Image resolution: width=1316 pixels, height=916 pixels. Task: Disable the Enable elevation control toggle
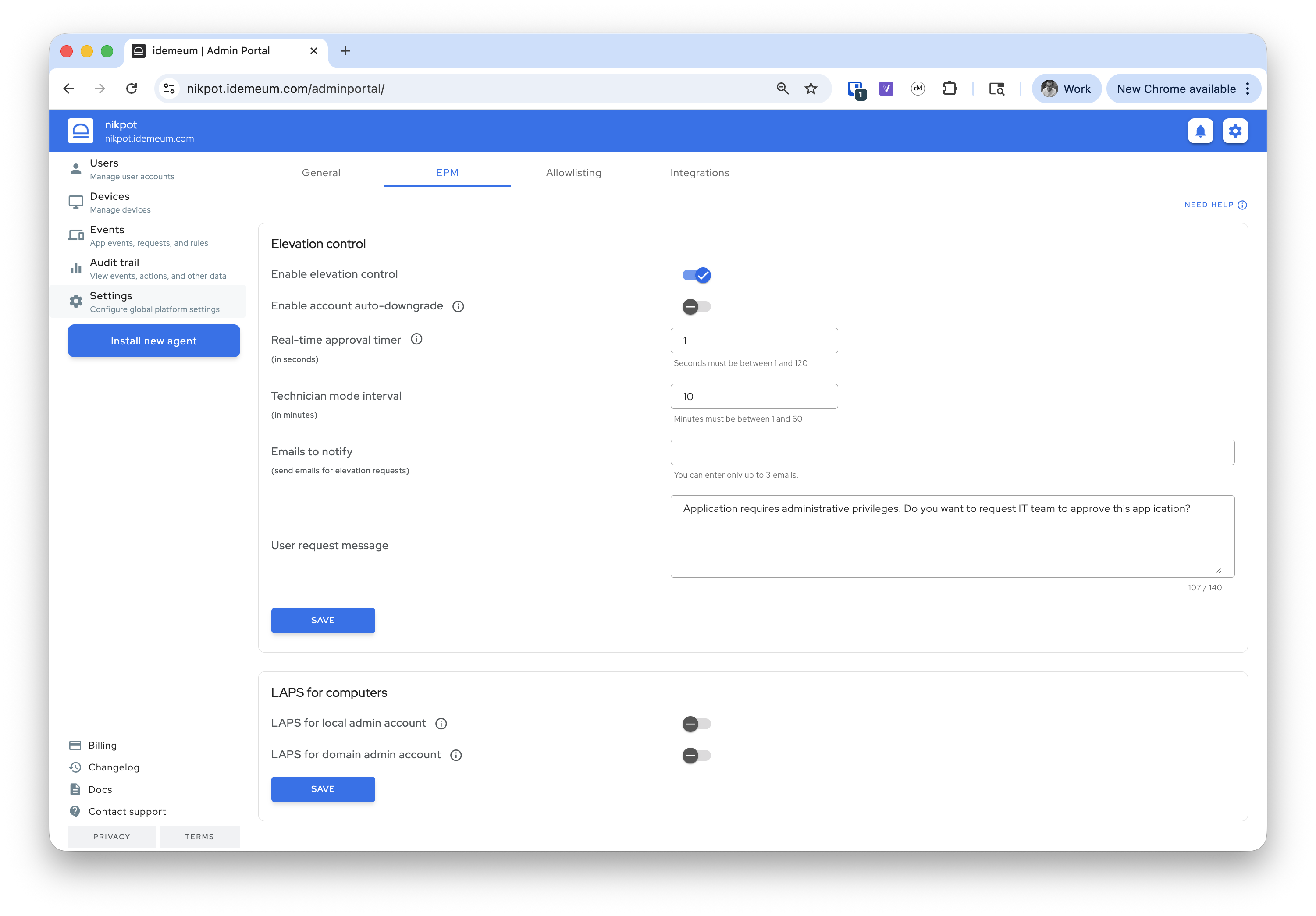coord(697,275)
